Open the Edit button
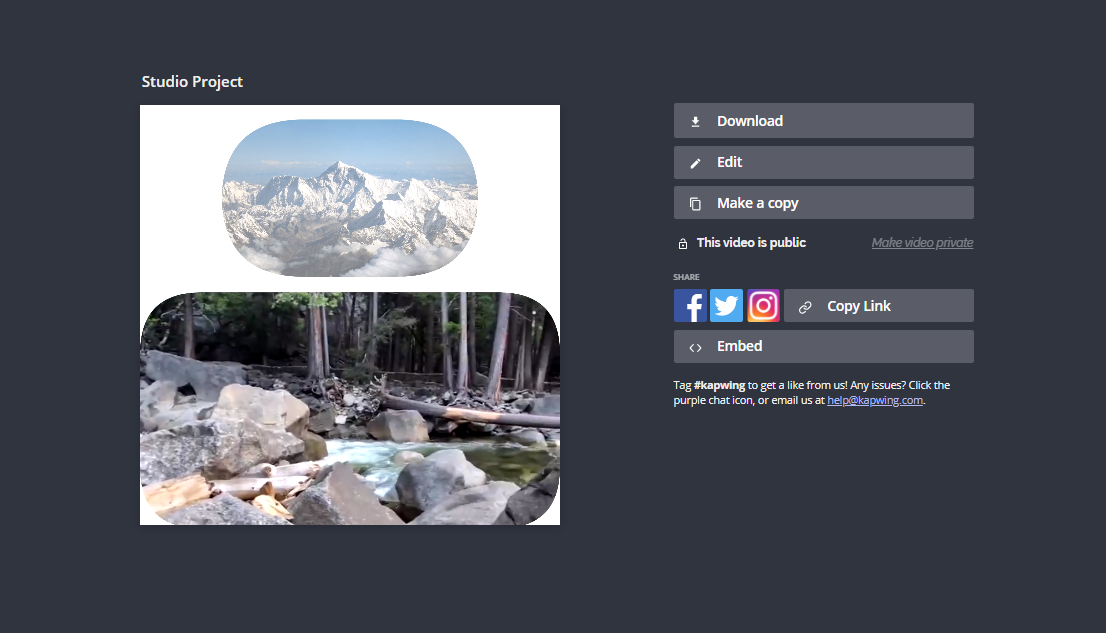 (824, 162)
